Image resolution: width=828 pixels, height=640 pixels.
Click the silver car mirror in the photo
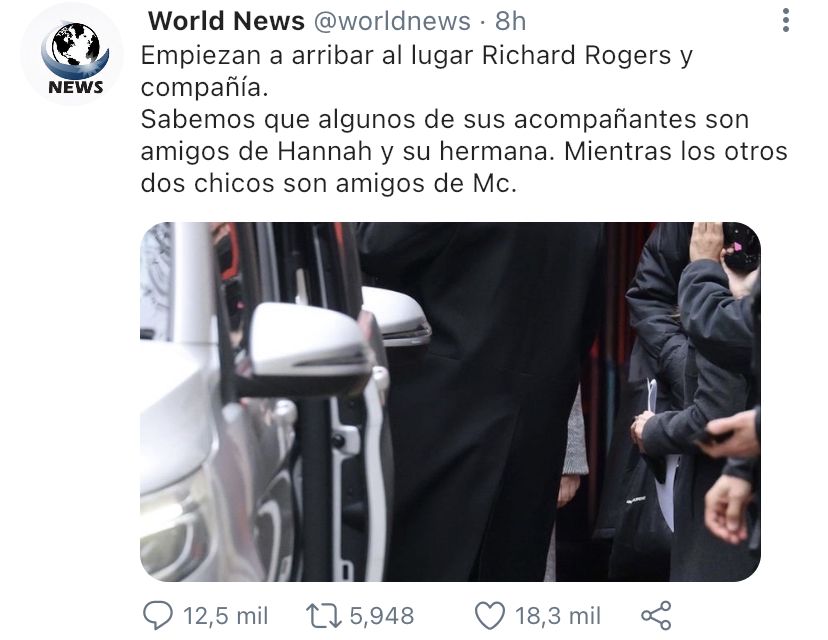pos(310,346)
